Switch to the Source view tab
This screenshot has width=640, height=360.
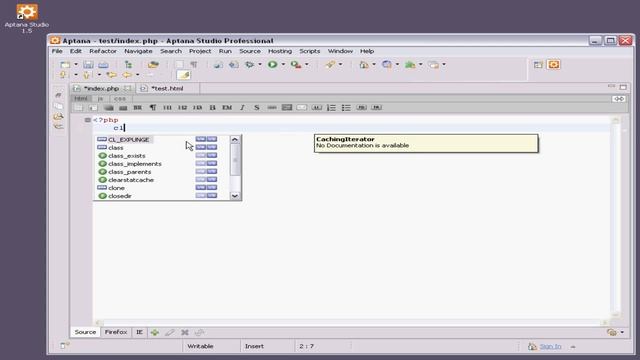[x=85, y=332]
